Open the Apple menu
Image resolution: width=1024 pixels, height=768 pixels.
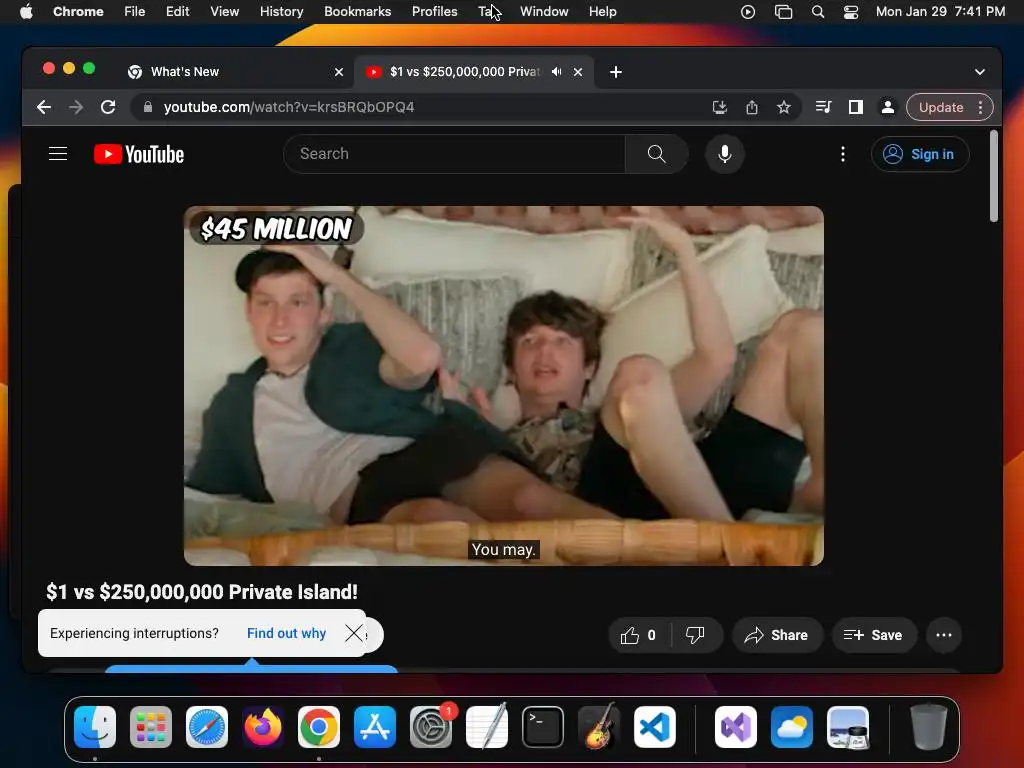tap(26, 12)
